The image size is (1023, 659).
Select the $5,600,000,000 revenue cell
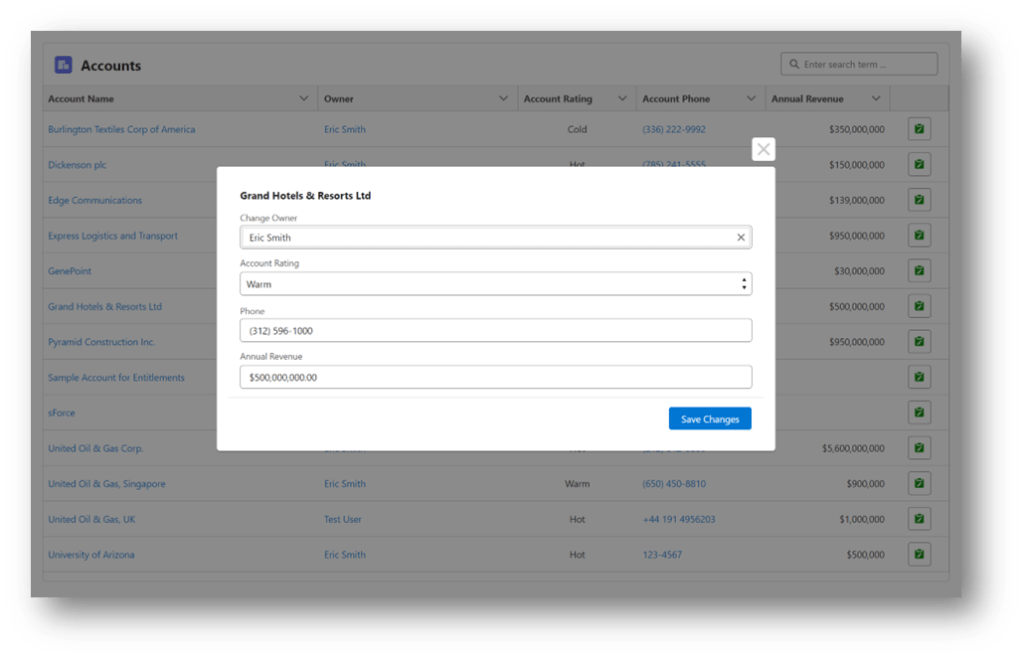(x=853, y=448)
